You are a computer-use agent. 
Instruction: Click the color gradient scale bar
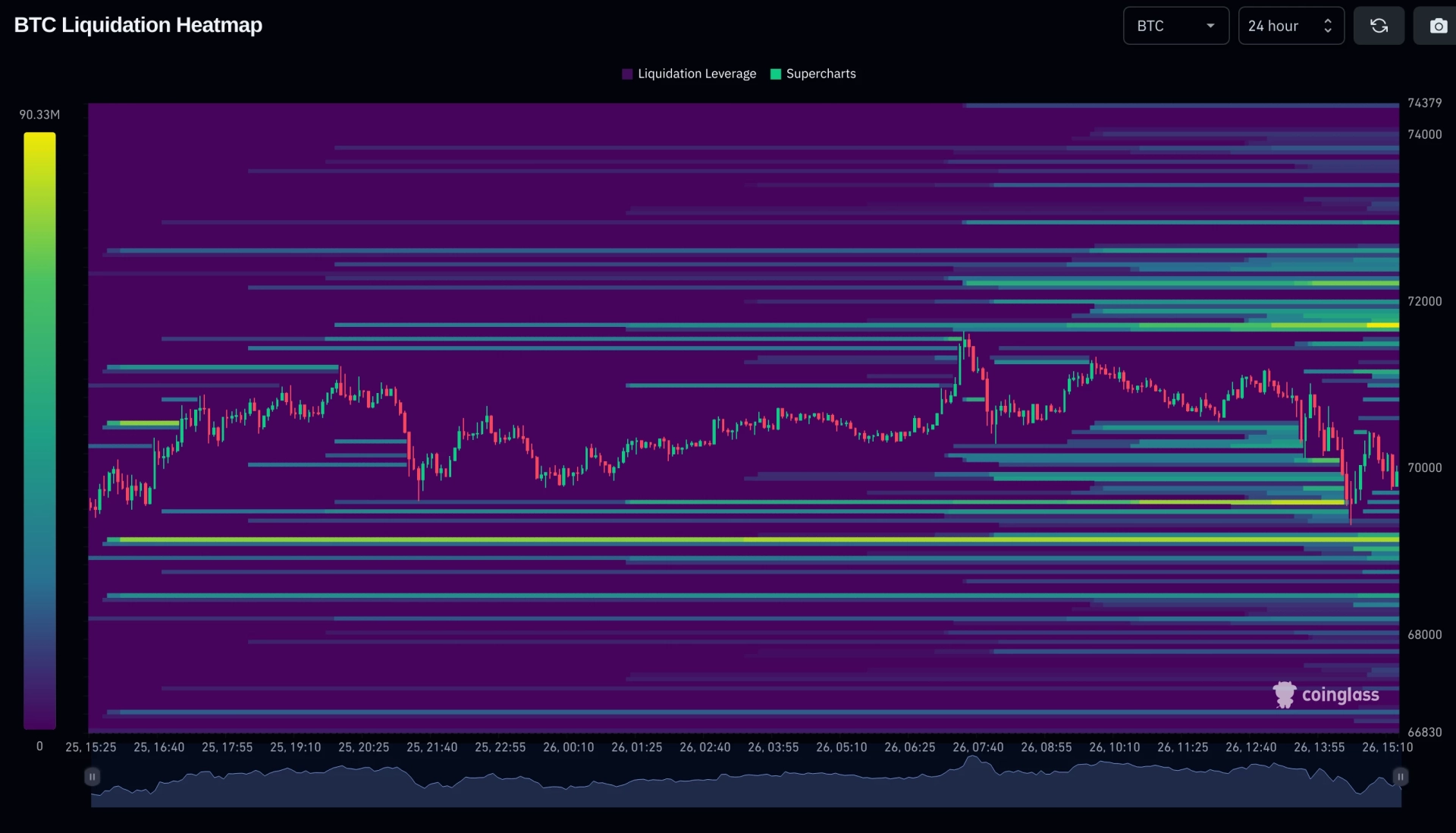(39, 430)
